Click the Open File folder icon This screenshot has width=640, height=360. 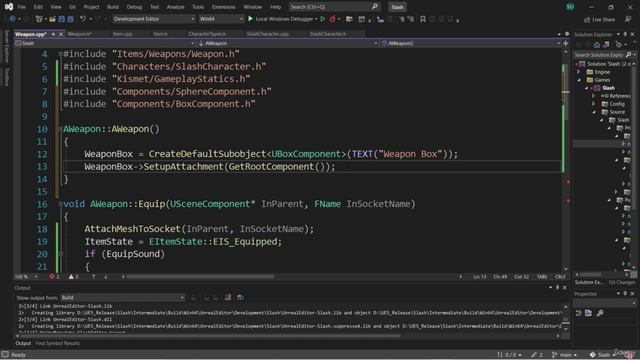52,19
